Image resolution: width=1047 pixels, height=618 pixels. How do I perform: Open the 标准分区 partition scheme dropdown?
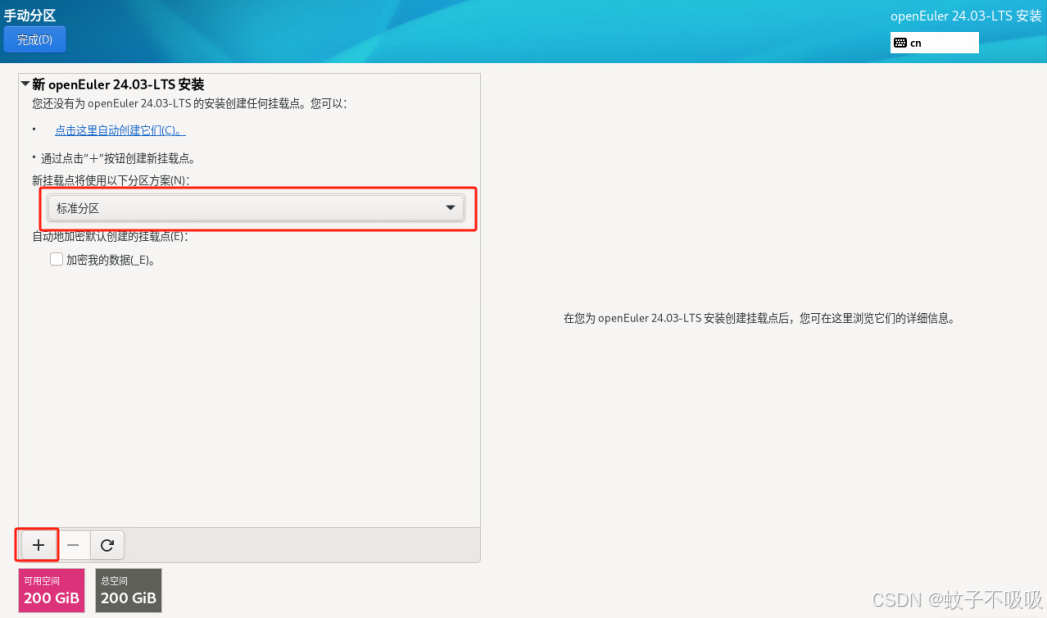click(256, 208)
